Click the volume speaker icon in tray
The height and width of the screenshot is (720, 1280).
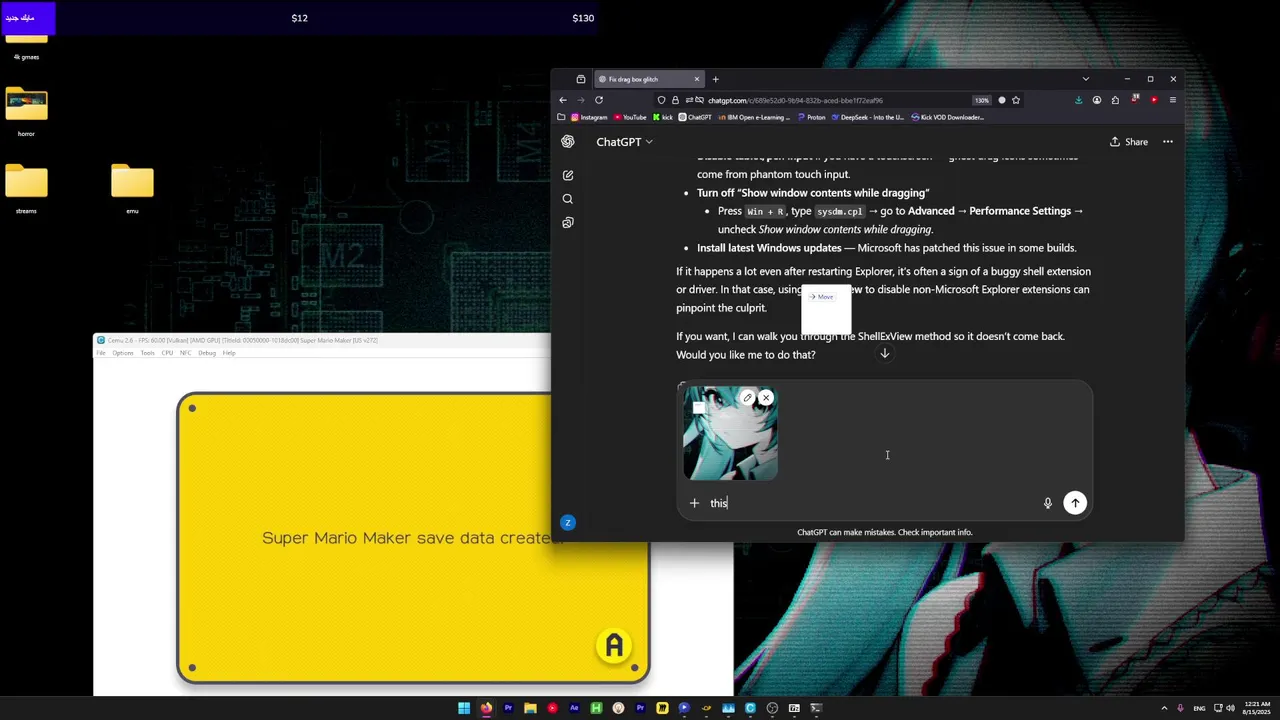tap(1229, 708)
